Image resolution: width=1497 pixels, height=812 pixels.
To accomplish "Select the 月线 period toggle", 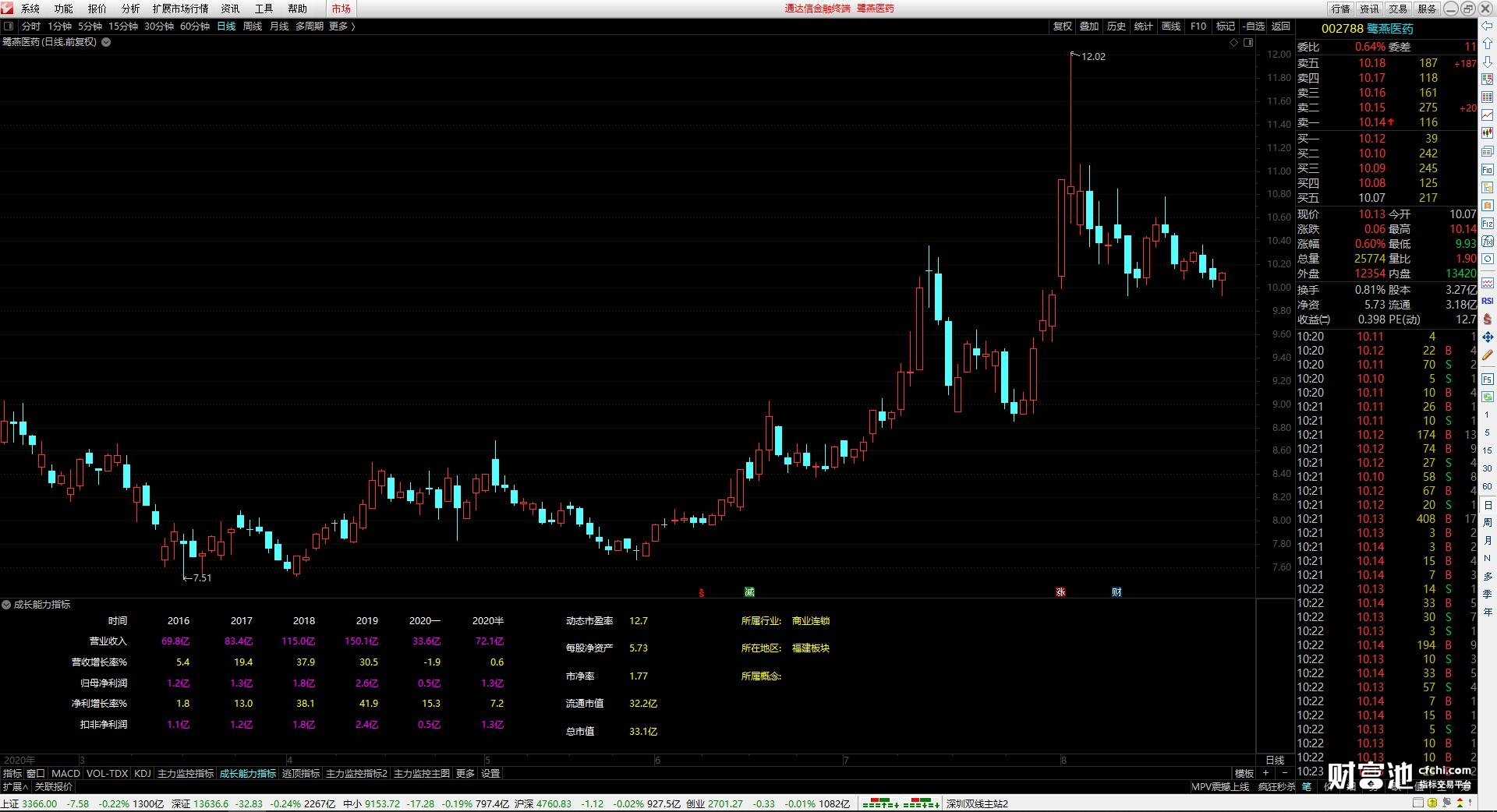I will (279, 26).
